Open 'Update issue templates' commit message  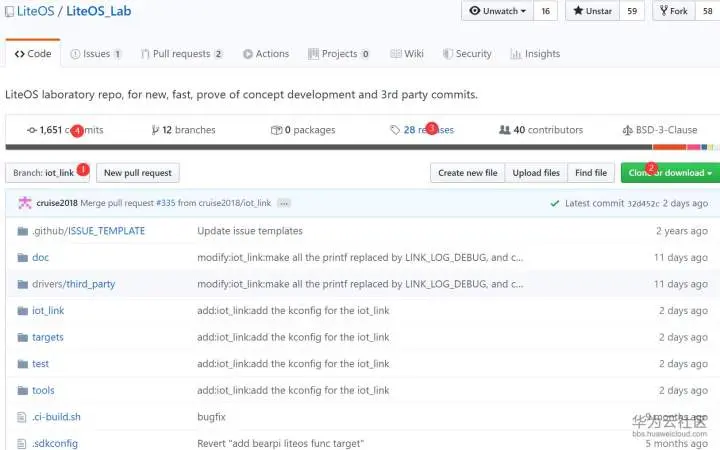(x=250, y=231)
